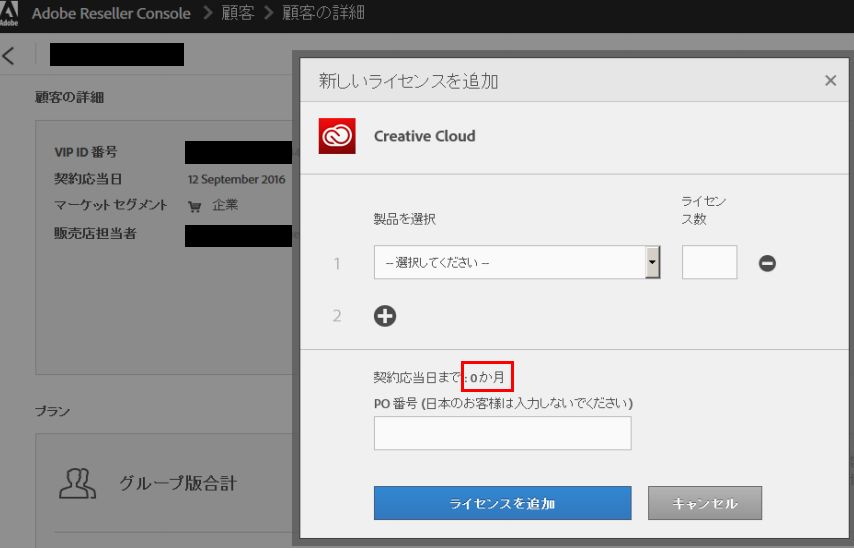This screenshot has width=854, height=548.
Task: Click the 新しいライセンスを追加 dialog title
Action: point(408,81)
